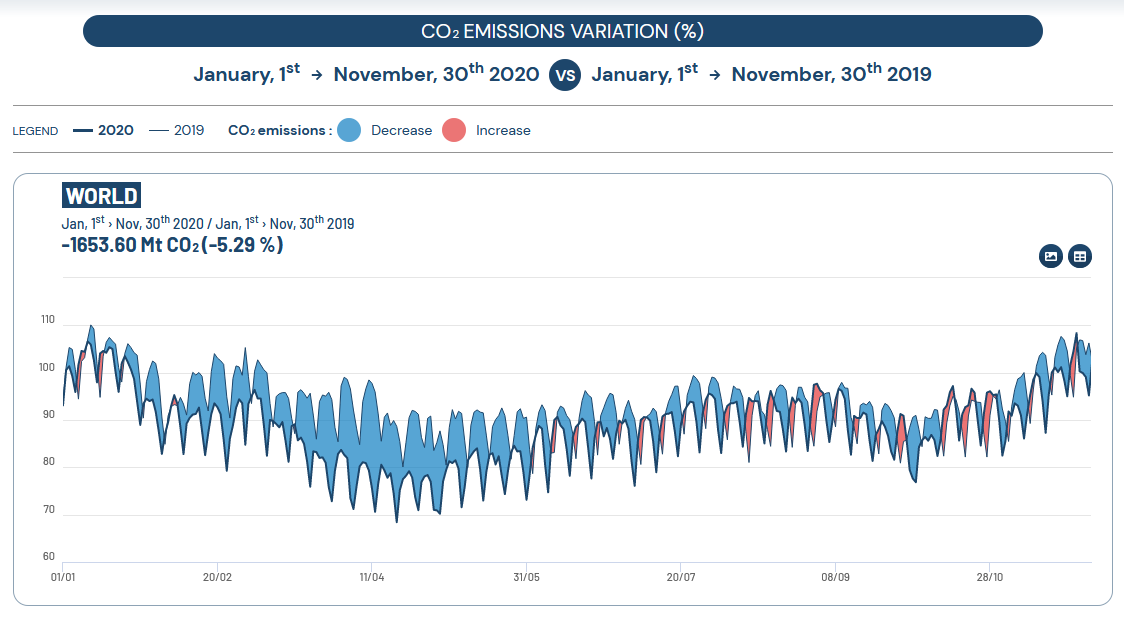Click the red Increase color circle
Screen dimensions: 1124x619
pyautogui.click(x=454, y=130)
